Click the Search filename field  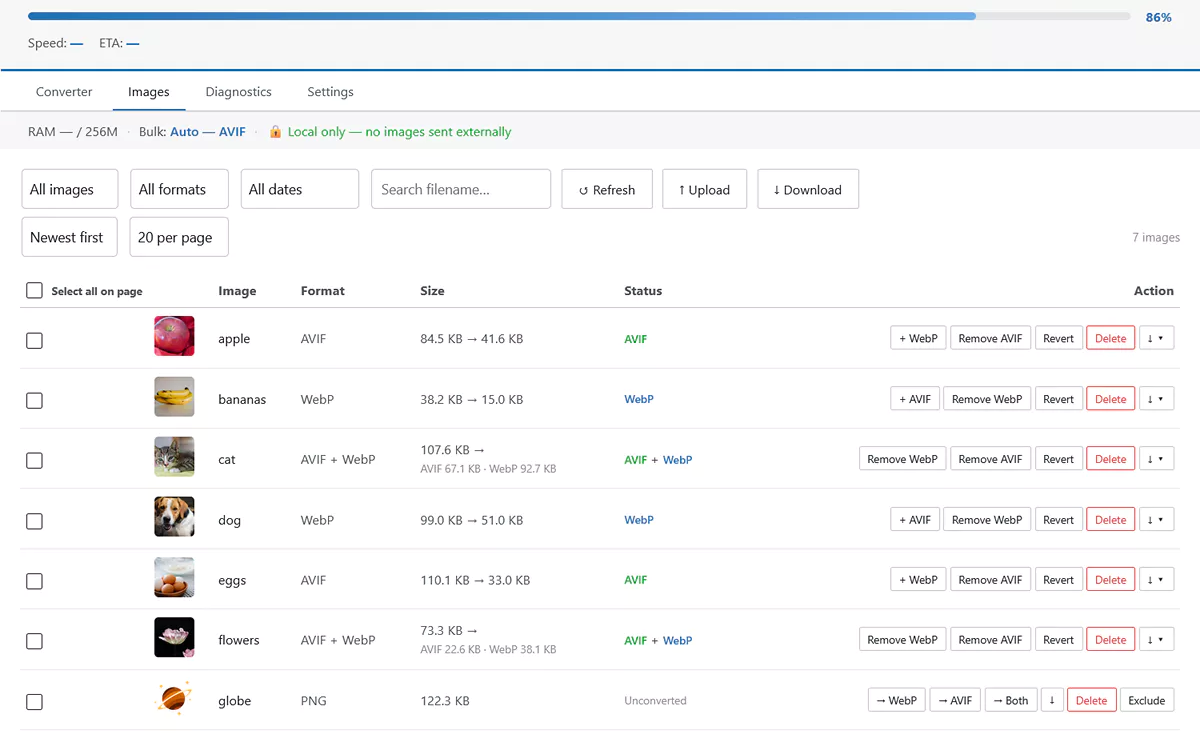tap(461, 189)
